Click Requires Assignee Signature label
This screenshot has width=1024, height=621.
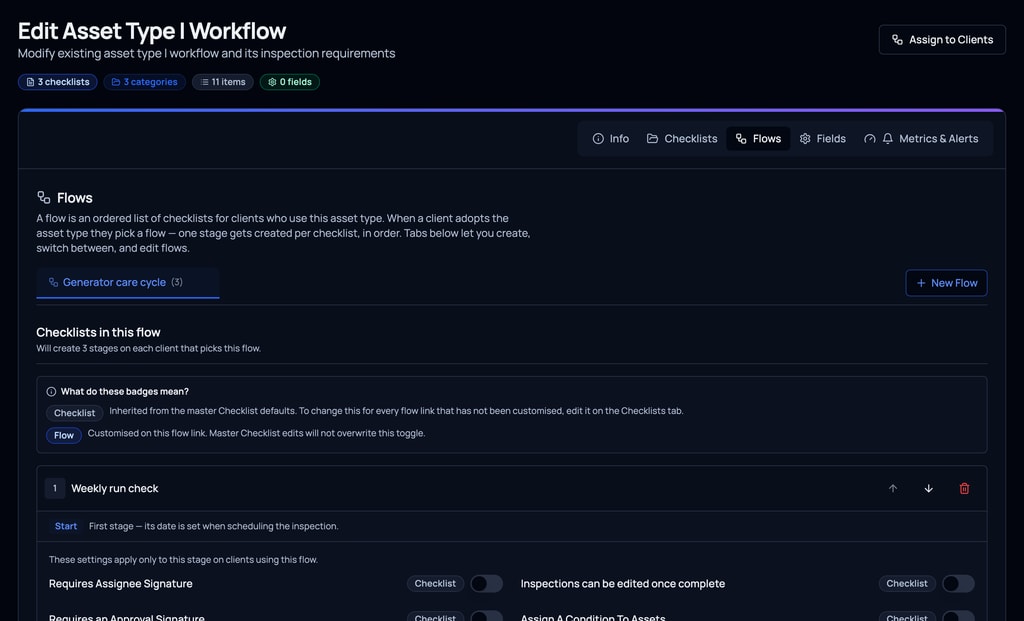[x=121, y=584]
